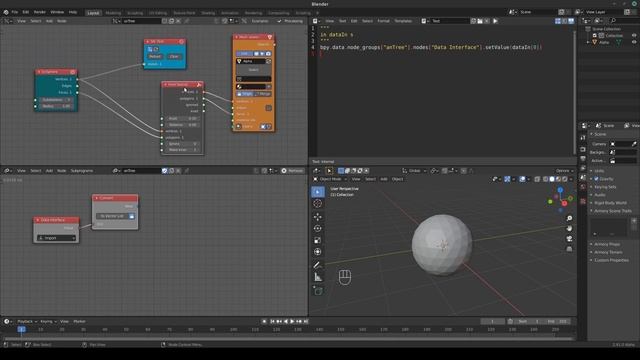Open the Import dropdown on Data Interface node
Screen dimensions: 640x360
coord(56,238)
